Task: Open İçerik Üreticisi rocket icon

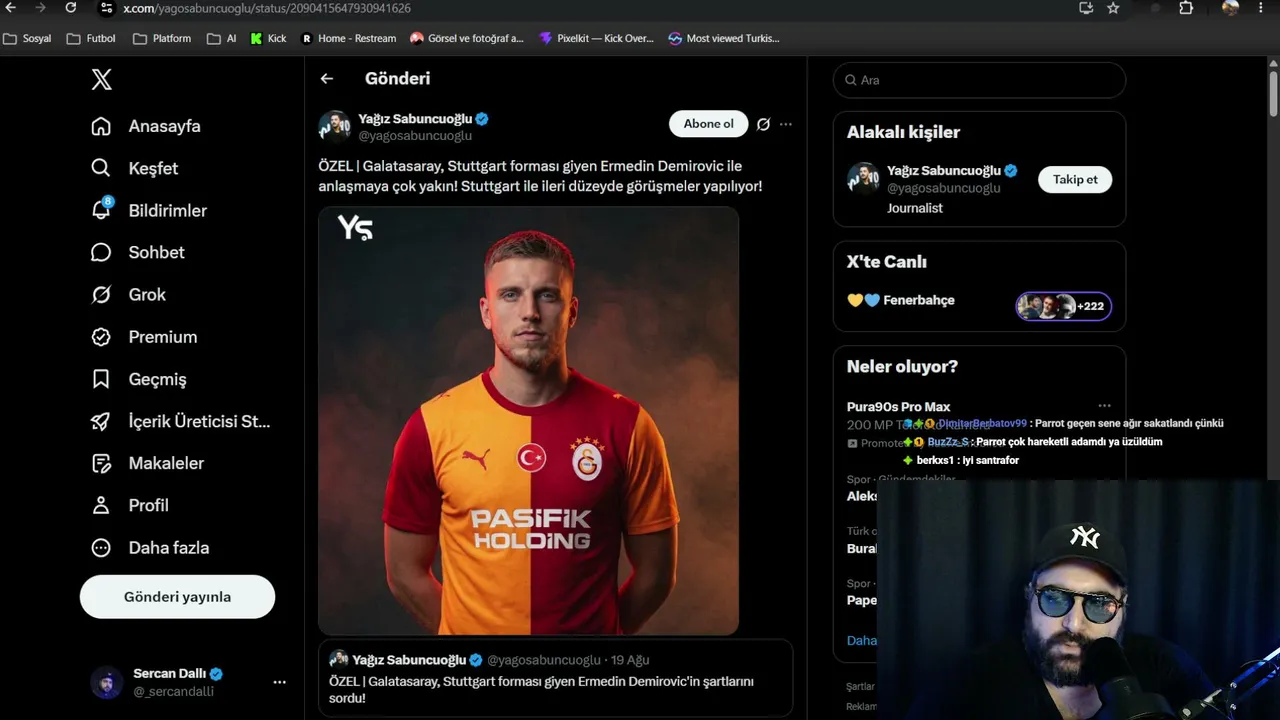Action: pyautogui.click(x=101, y=421)
